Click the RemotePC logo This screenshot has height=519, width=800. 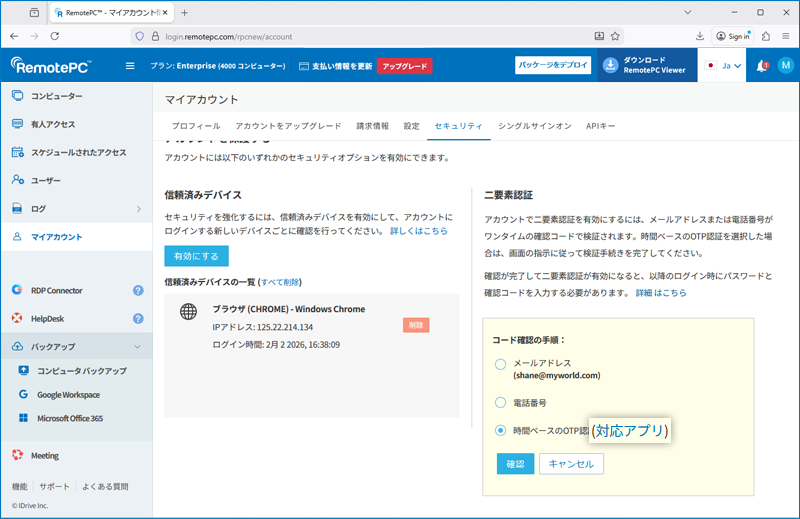51,66
